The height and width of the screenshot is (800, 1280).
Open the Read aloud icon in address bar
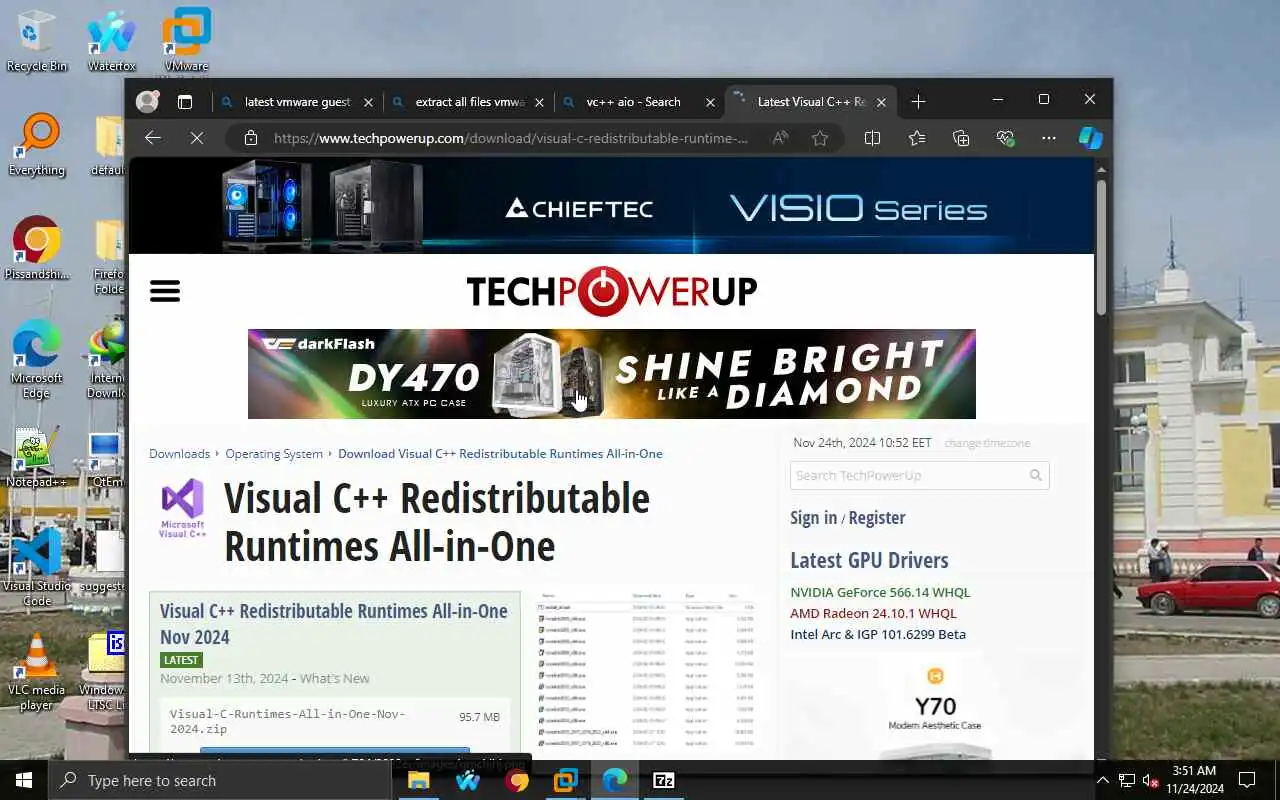780,138
